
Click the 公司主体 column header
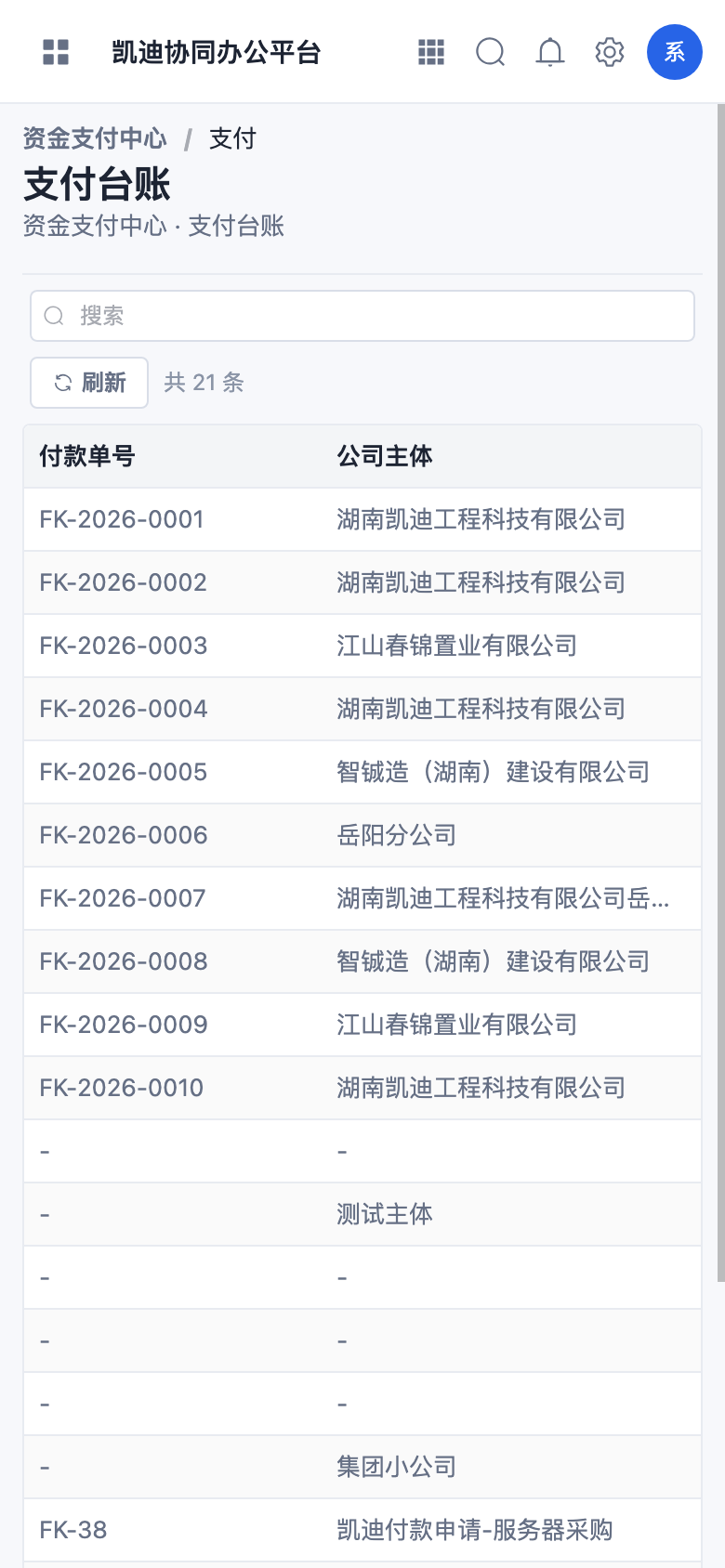click(385, 456)
